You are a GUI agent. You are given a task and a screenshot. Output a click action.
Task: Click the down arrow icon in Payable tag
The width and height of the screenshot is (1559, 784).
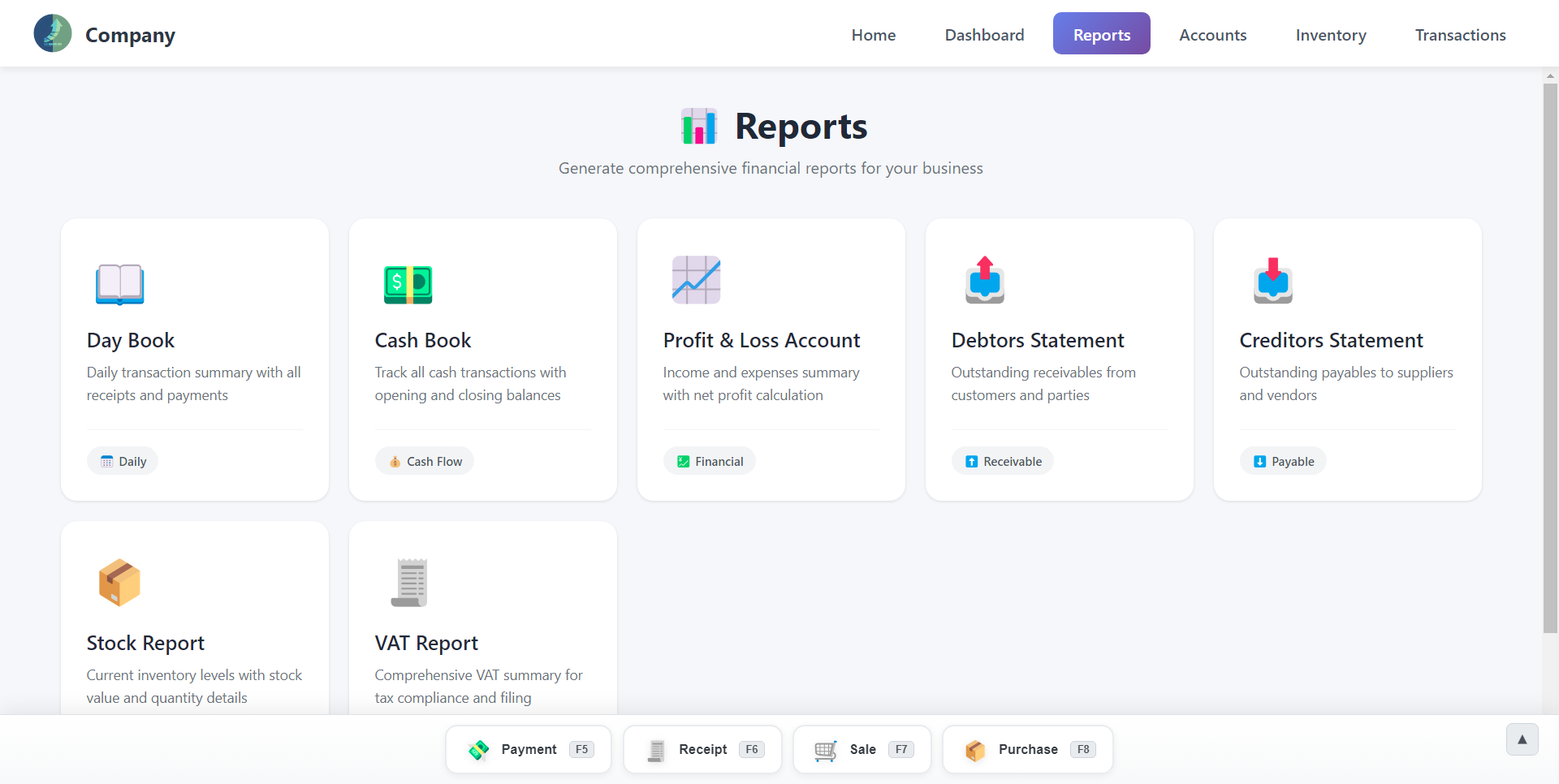pos(1259,462)
